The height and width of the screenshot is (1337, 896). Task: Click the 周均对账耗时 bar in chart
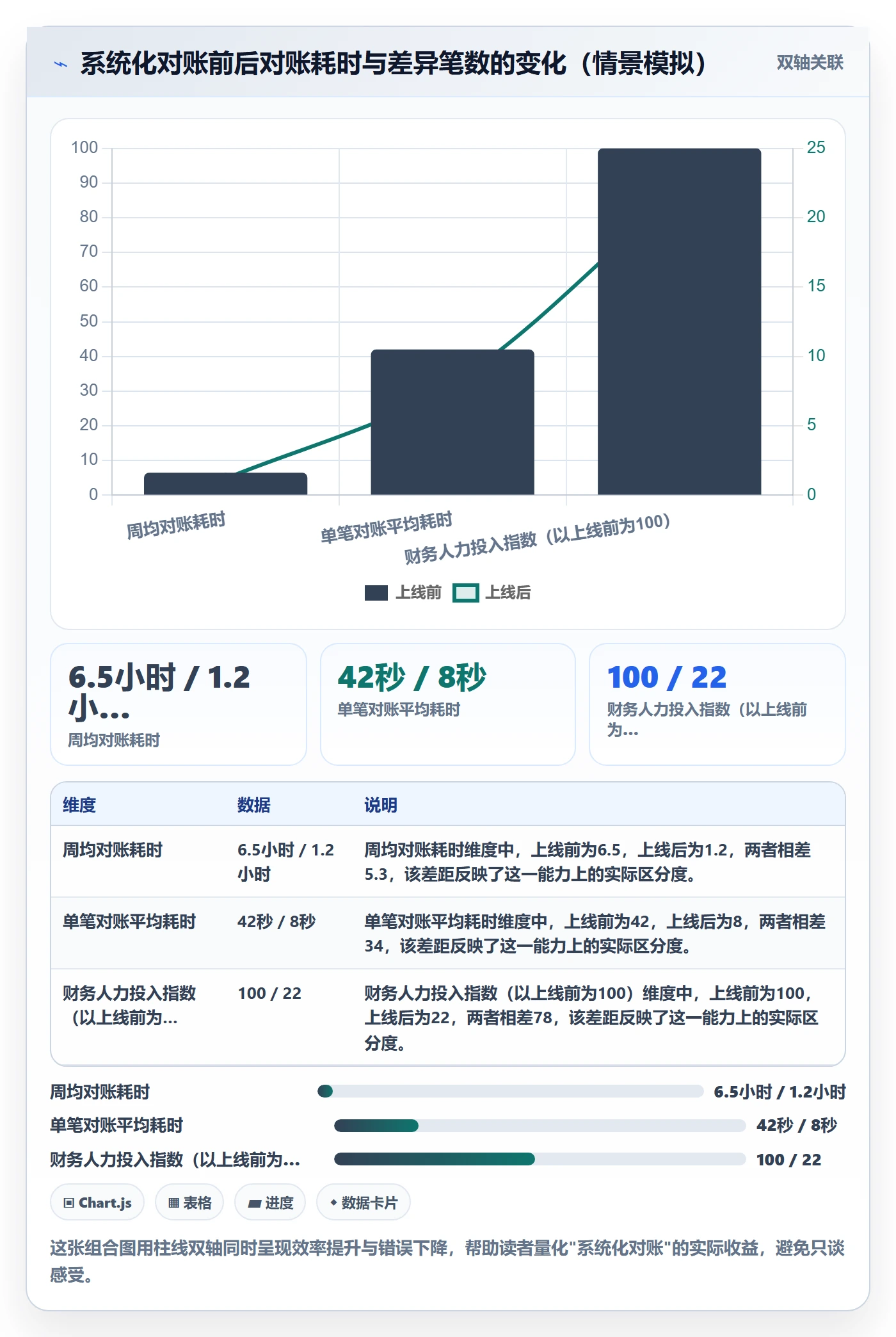225,483
